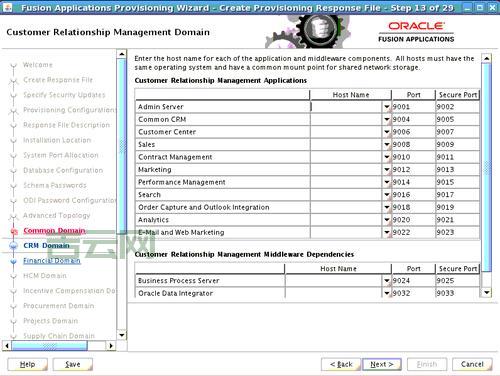Open Order Capture and Outlook Integration dropdown
Image resolution: width=500 pixels, height=376 pixels.
pyautogui.click(x=386, y=207)
